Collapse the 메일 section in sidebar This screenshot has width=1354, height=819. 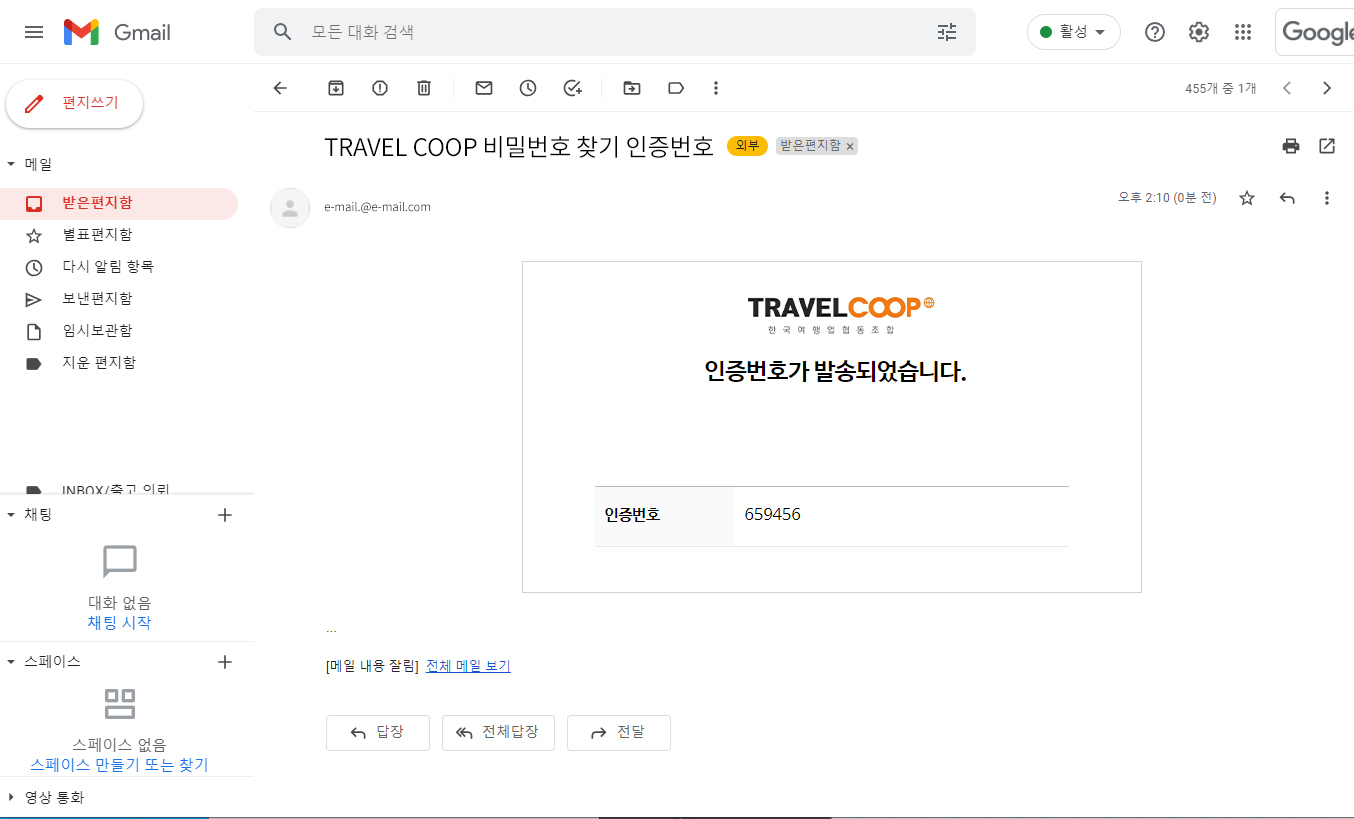pyautogui.click(x=11, y=164)
